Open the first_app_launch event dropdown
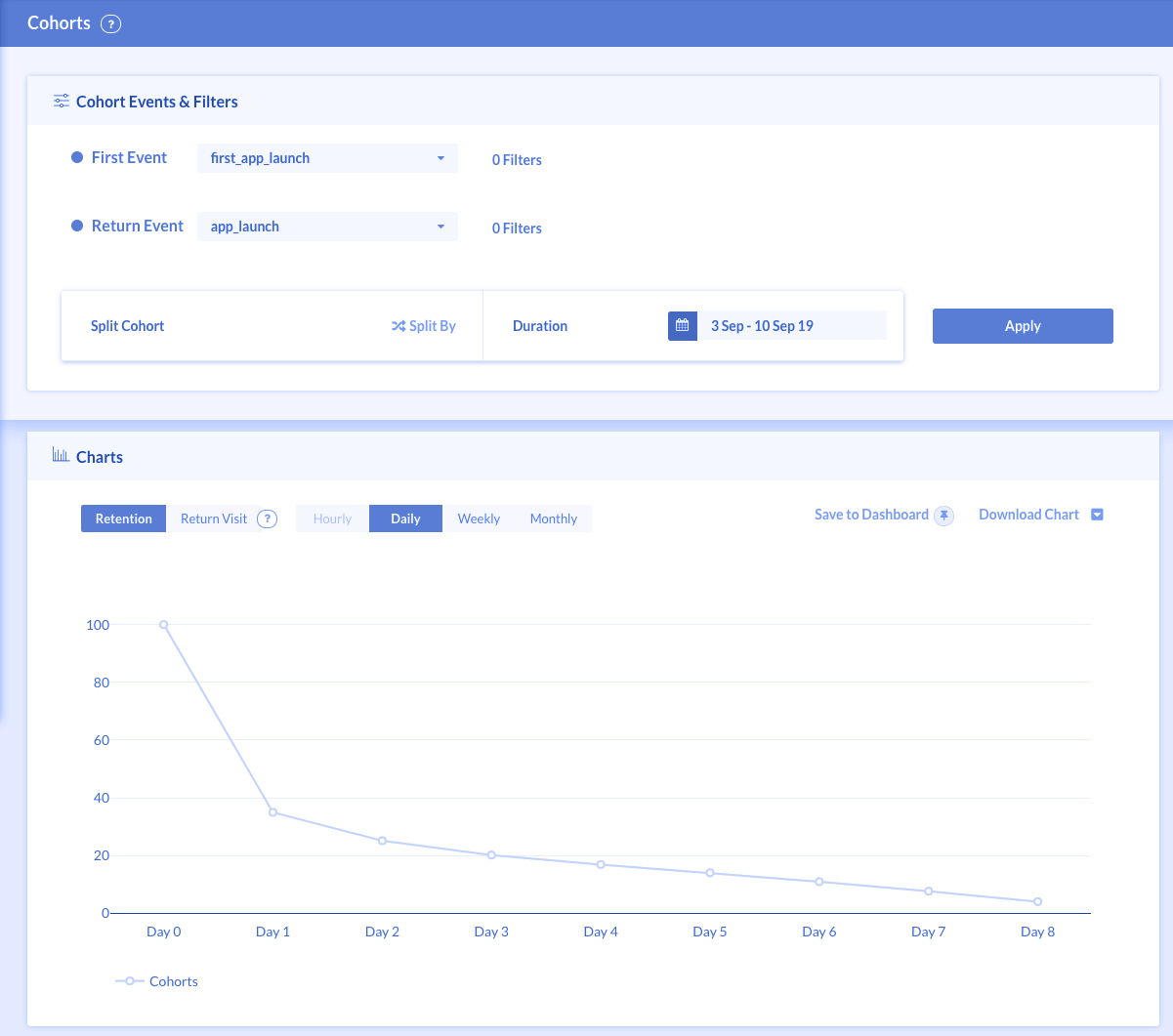Screen dimensions: 1173x1036 coord(326,157)
